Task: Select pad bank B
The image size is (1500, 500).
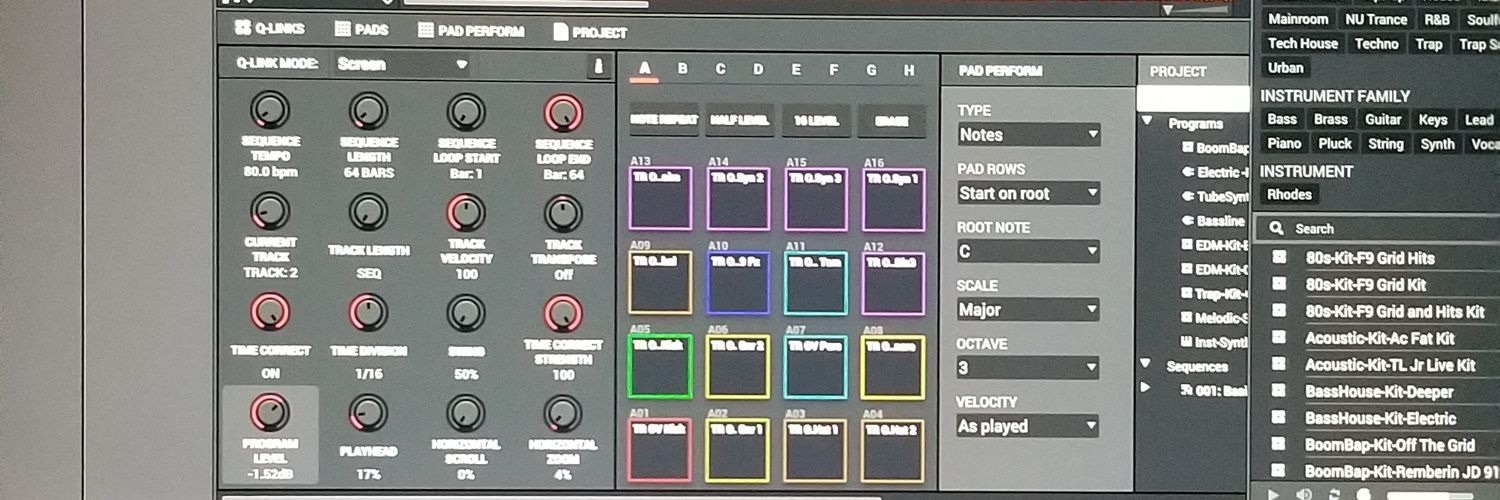Action: pos(683,69)
